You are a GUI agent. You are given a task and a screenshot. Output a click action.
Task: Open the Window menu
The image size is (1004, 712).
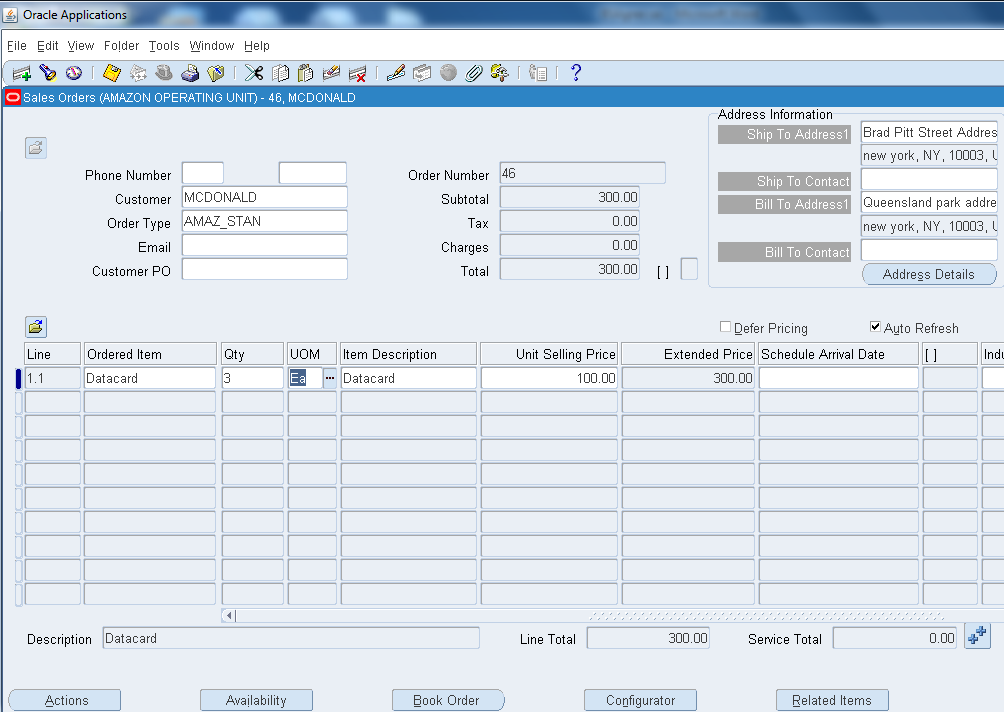[212, 46]
